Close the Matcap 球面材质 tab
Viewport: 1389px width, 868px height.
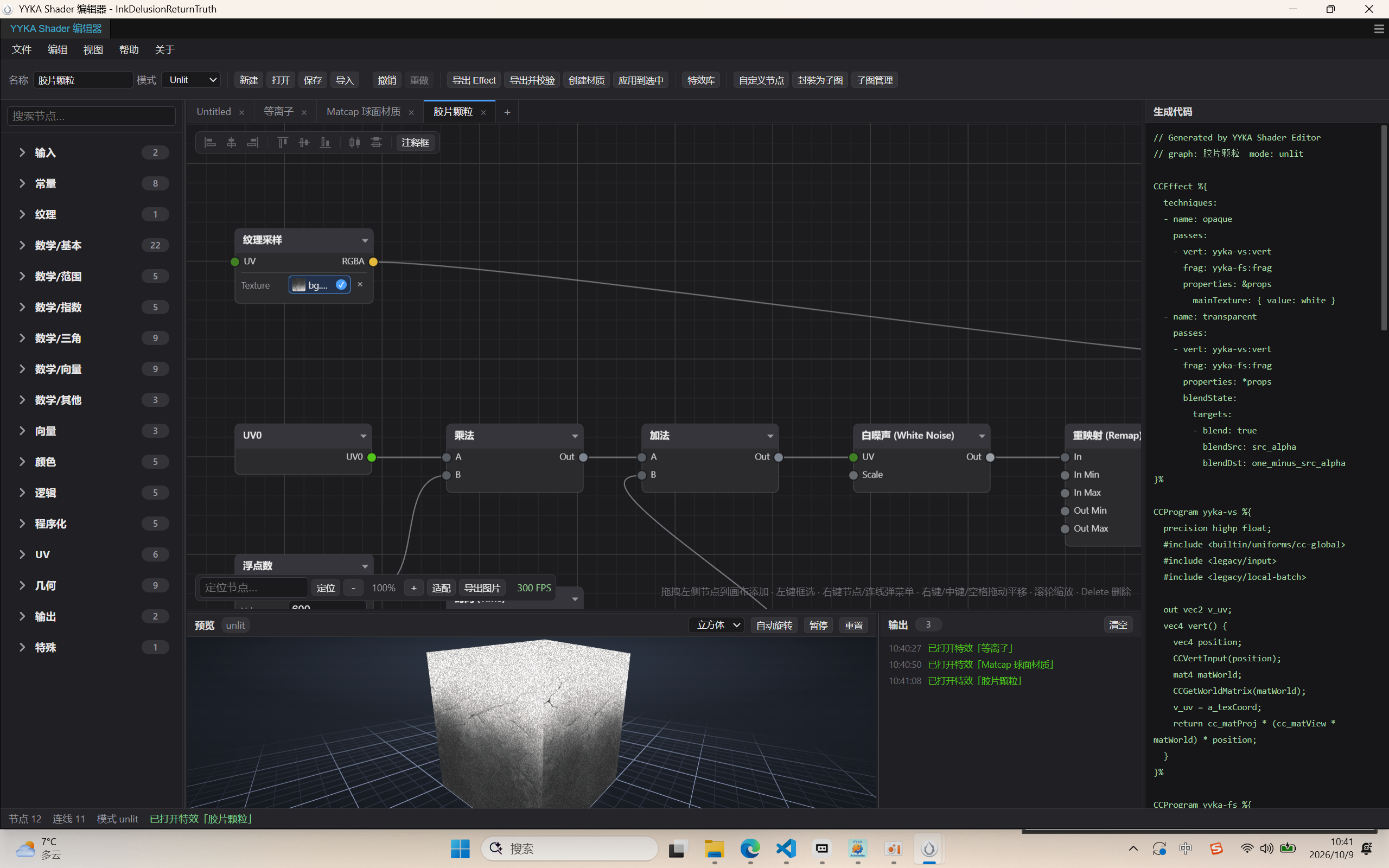tap(411, 112)
